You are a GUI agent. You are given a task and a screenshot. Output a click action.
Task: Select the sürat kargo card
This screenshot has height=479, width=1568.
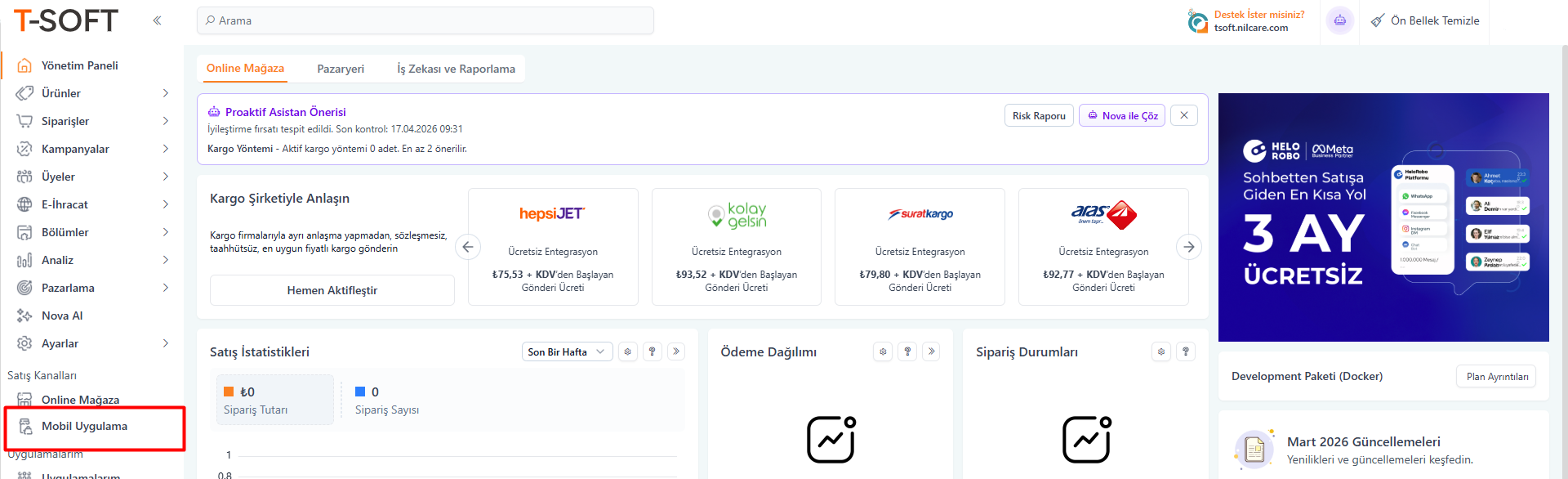click(920, 247)
